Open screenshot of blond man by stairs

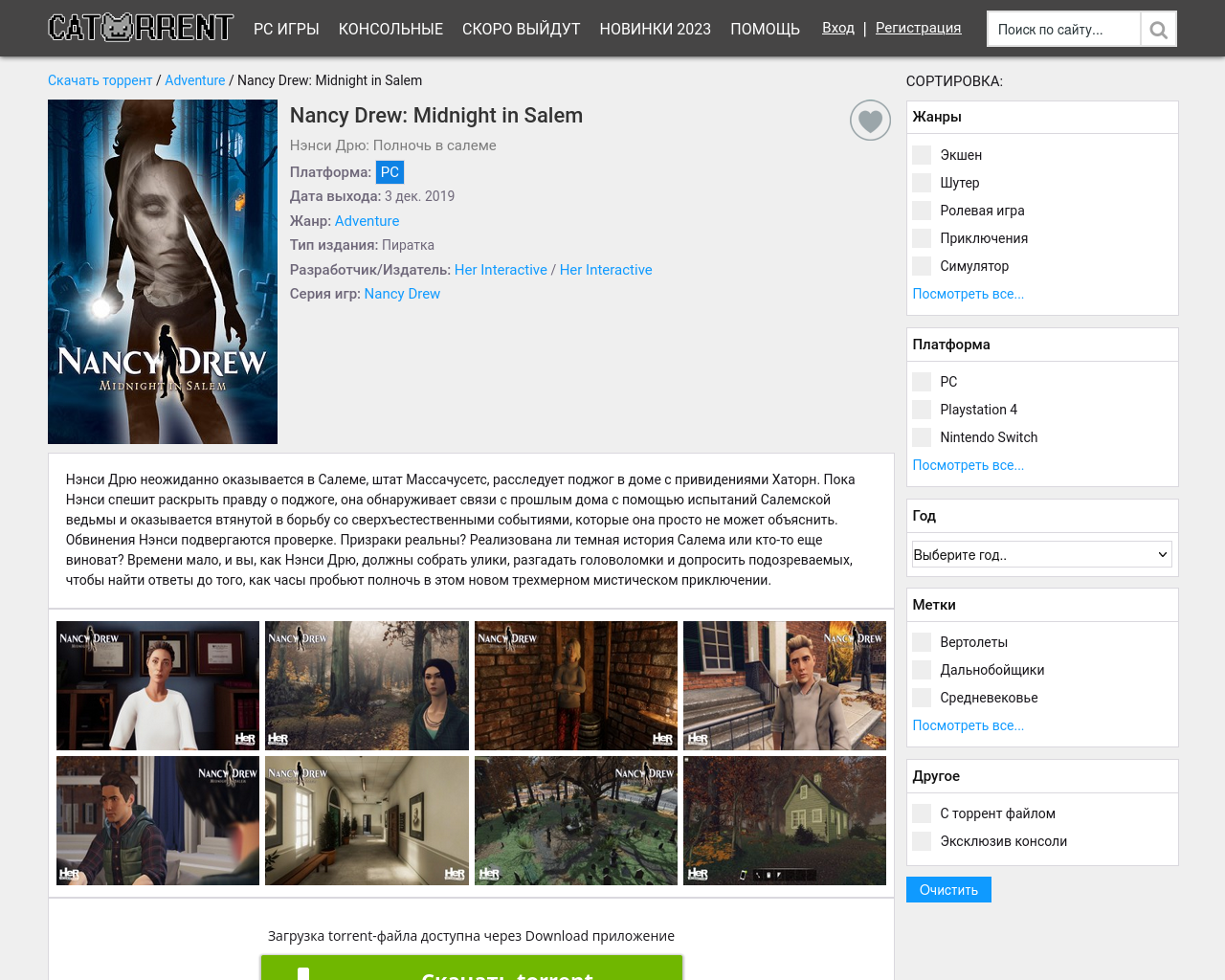tap(785, 685)
